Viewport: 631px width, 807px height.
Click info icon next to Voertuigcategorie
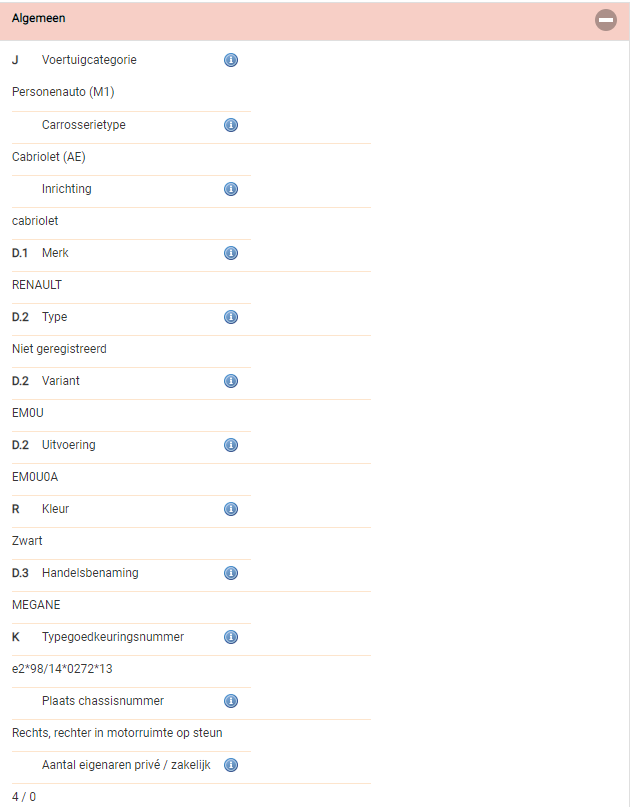pyautogui.click(x=231, y=60)
